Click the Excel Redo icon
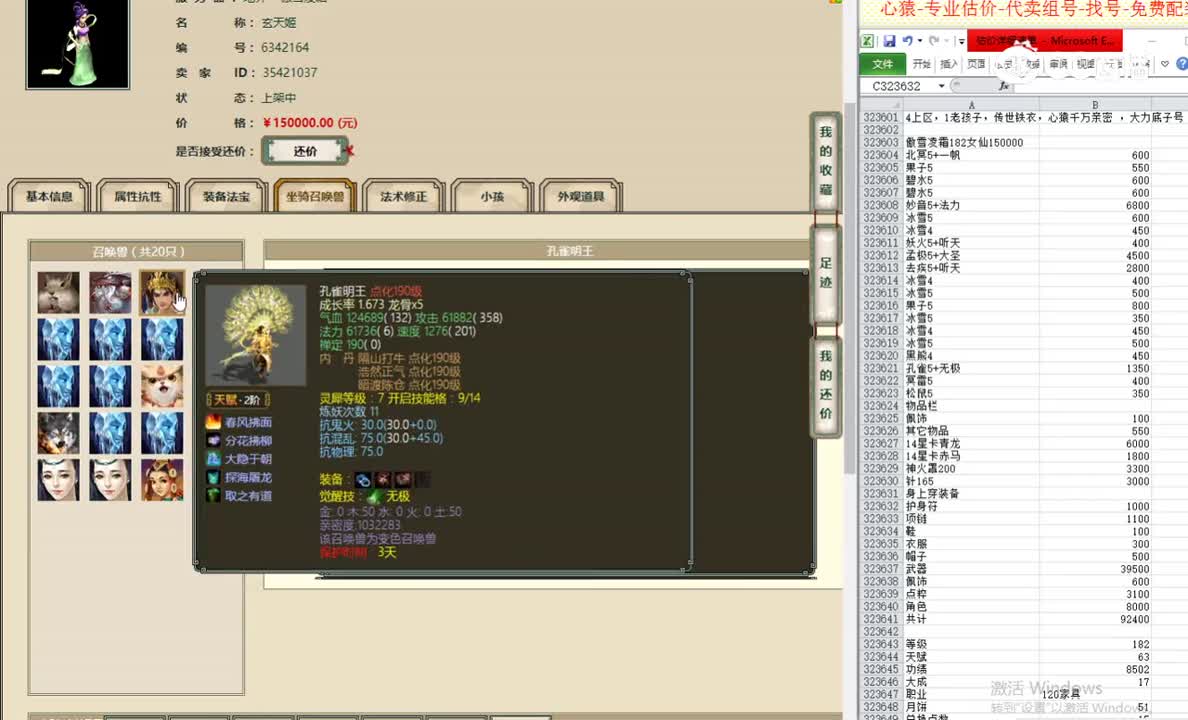 click(933, 39)
